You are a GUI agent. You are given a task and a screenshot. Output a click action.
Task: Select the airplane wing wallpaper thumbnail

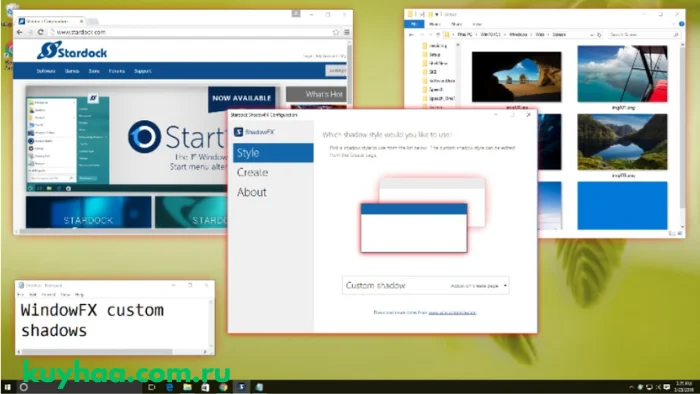tap(622, 74)
